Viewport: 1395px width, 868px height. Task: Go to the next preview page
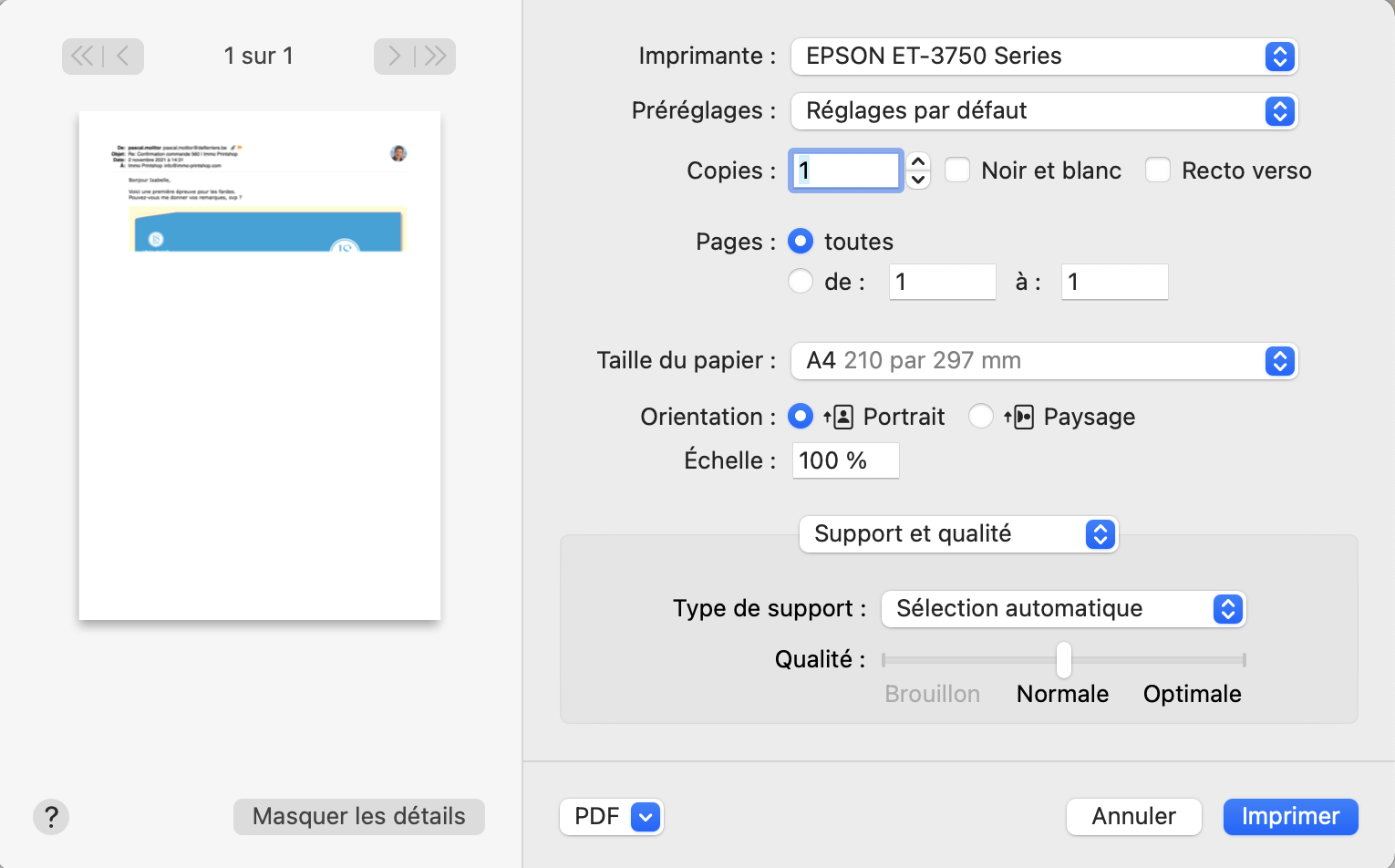[x=394, y=57]
